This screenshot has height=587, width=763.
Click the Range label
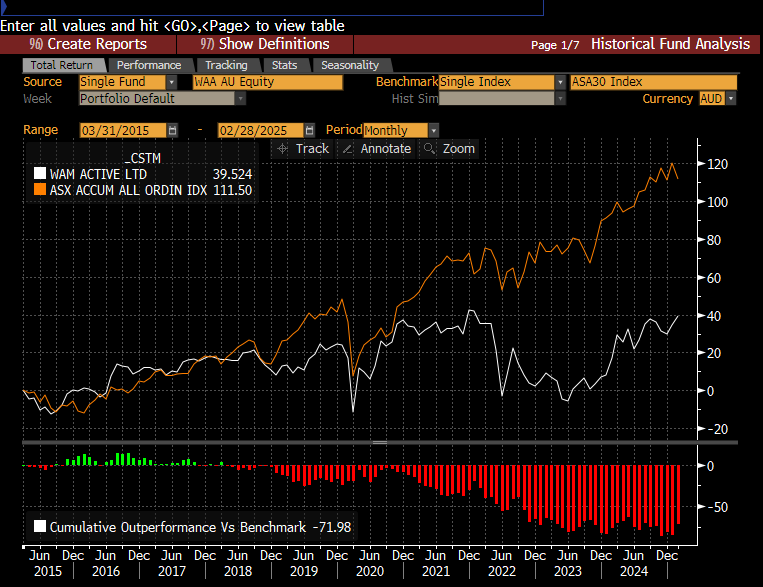40,130
